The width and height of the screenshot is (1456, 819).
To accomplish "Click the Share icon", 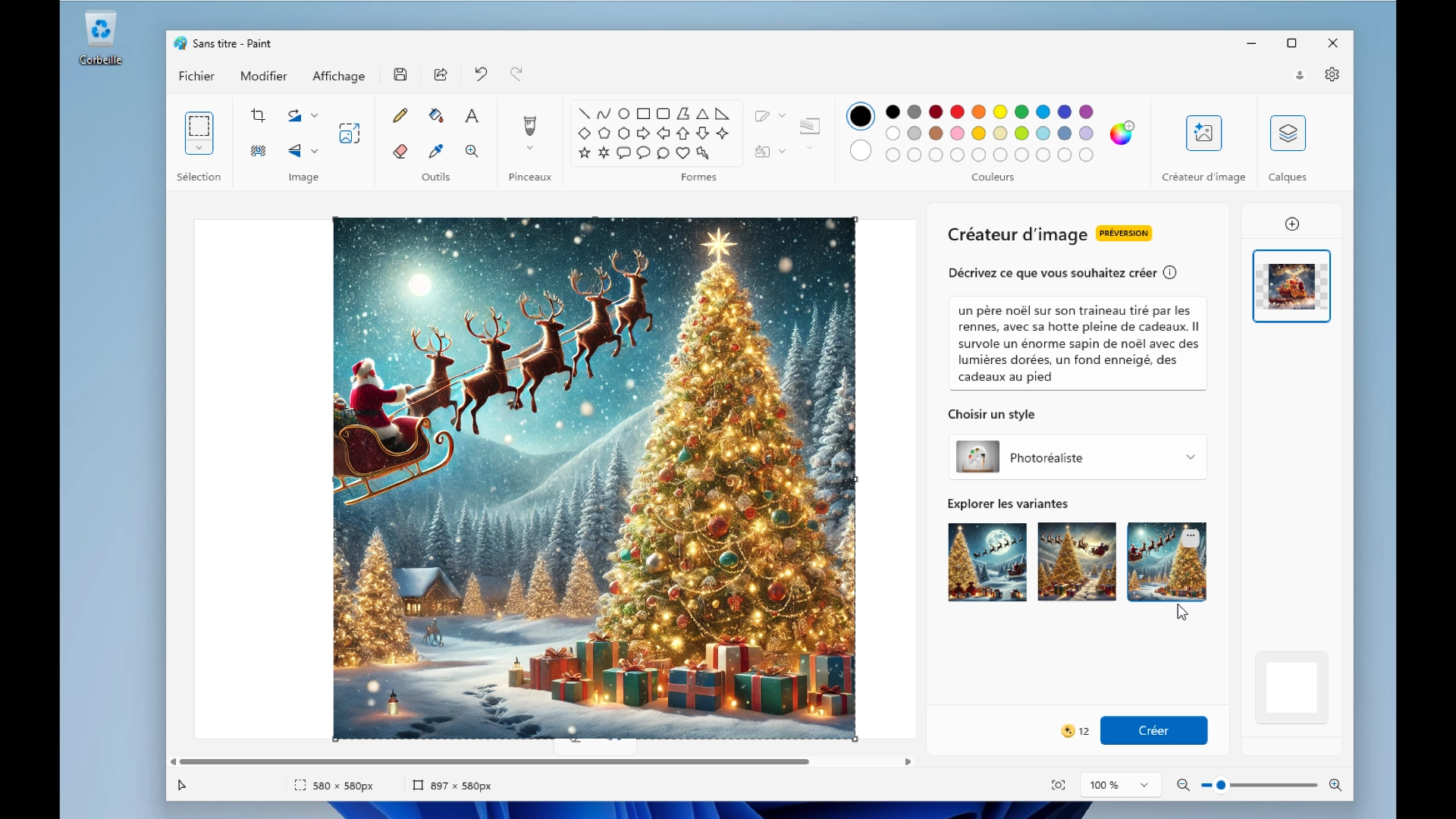I will (441, 74).
